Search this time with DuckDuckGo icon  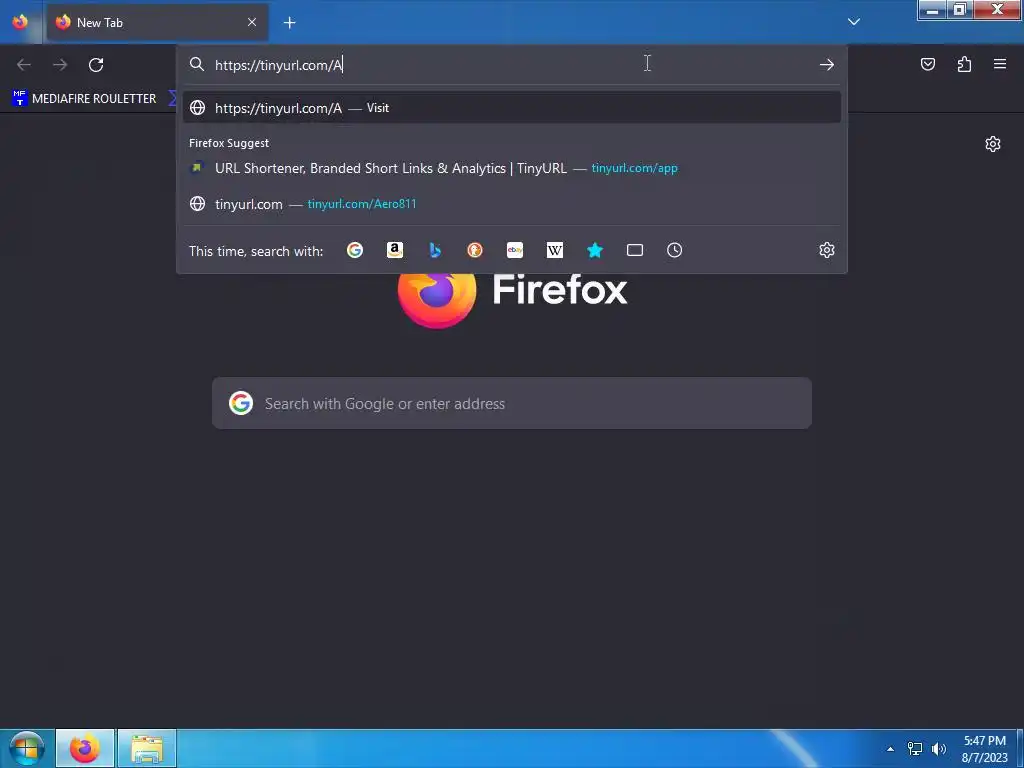pyautogui.click(x=475, y=250)
